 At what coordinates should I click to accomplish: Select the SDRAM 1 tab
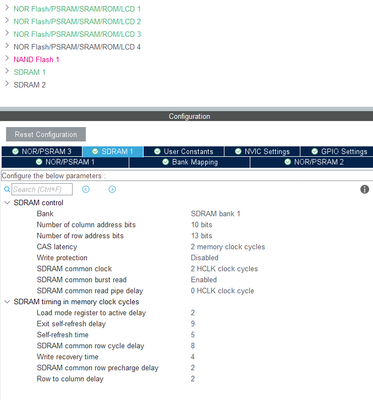(x=113, y=151)
